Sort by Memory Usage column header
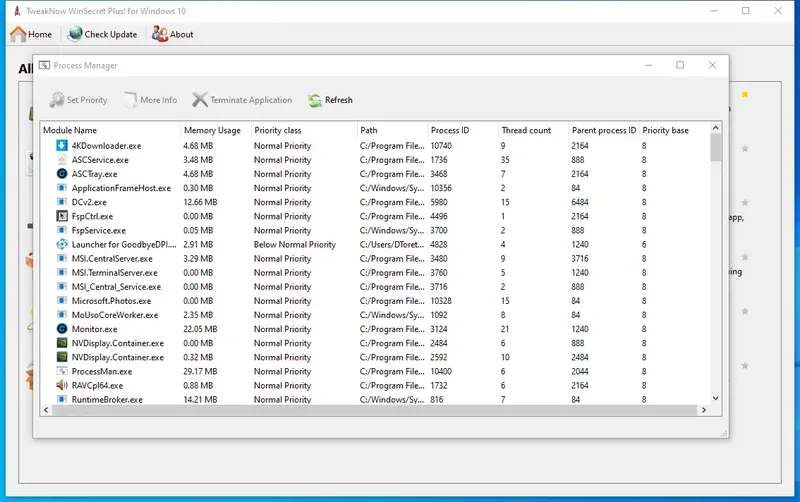This screenshot has width=800, height=502. click(x=216, y=130)
